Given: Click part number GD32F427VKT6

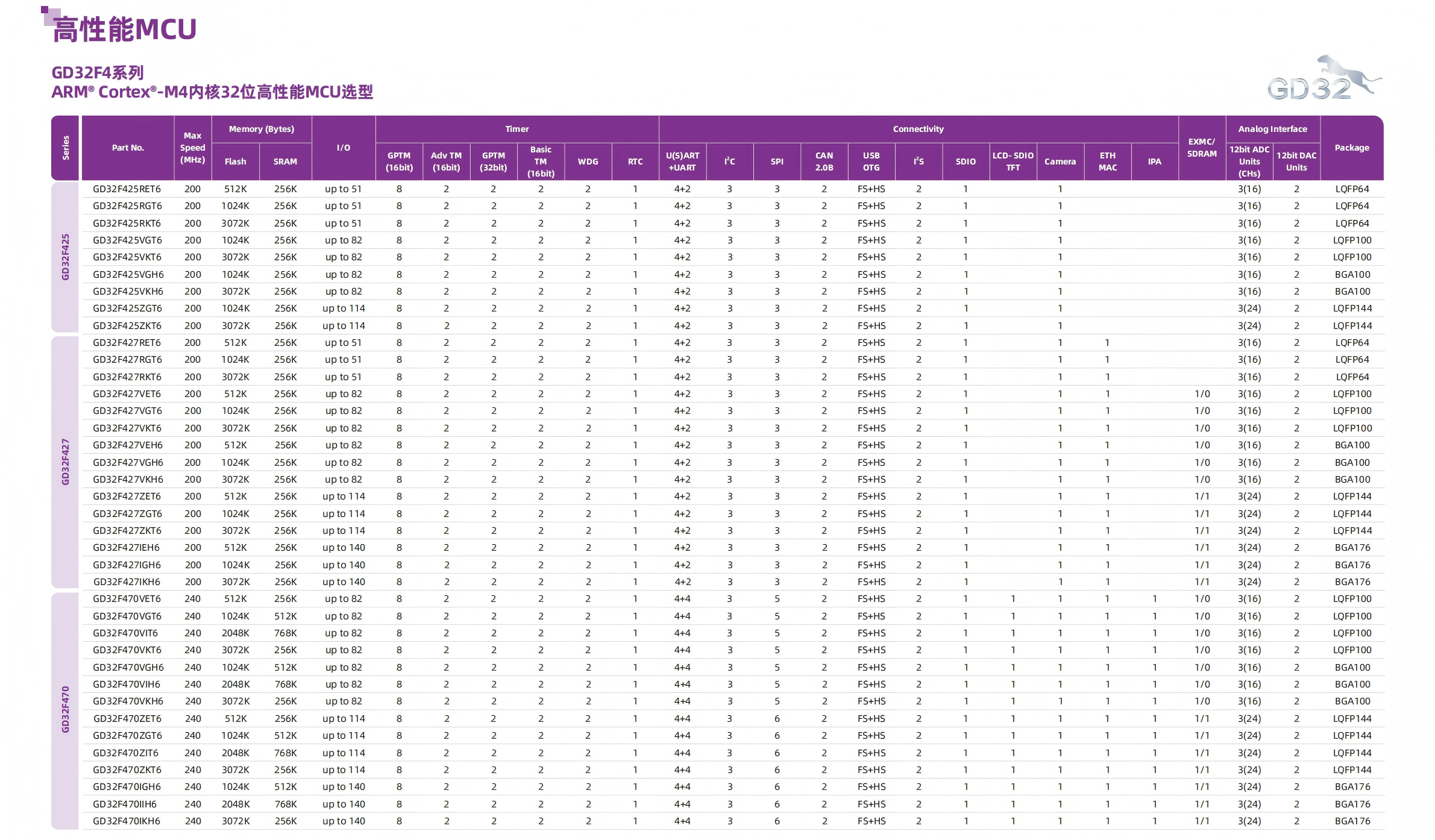Looking at the screenshot, I should 127,428.
